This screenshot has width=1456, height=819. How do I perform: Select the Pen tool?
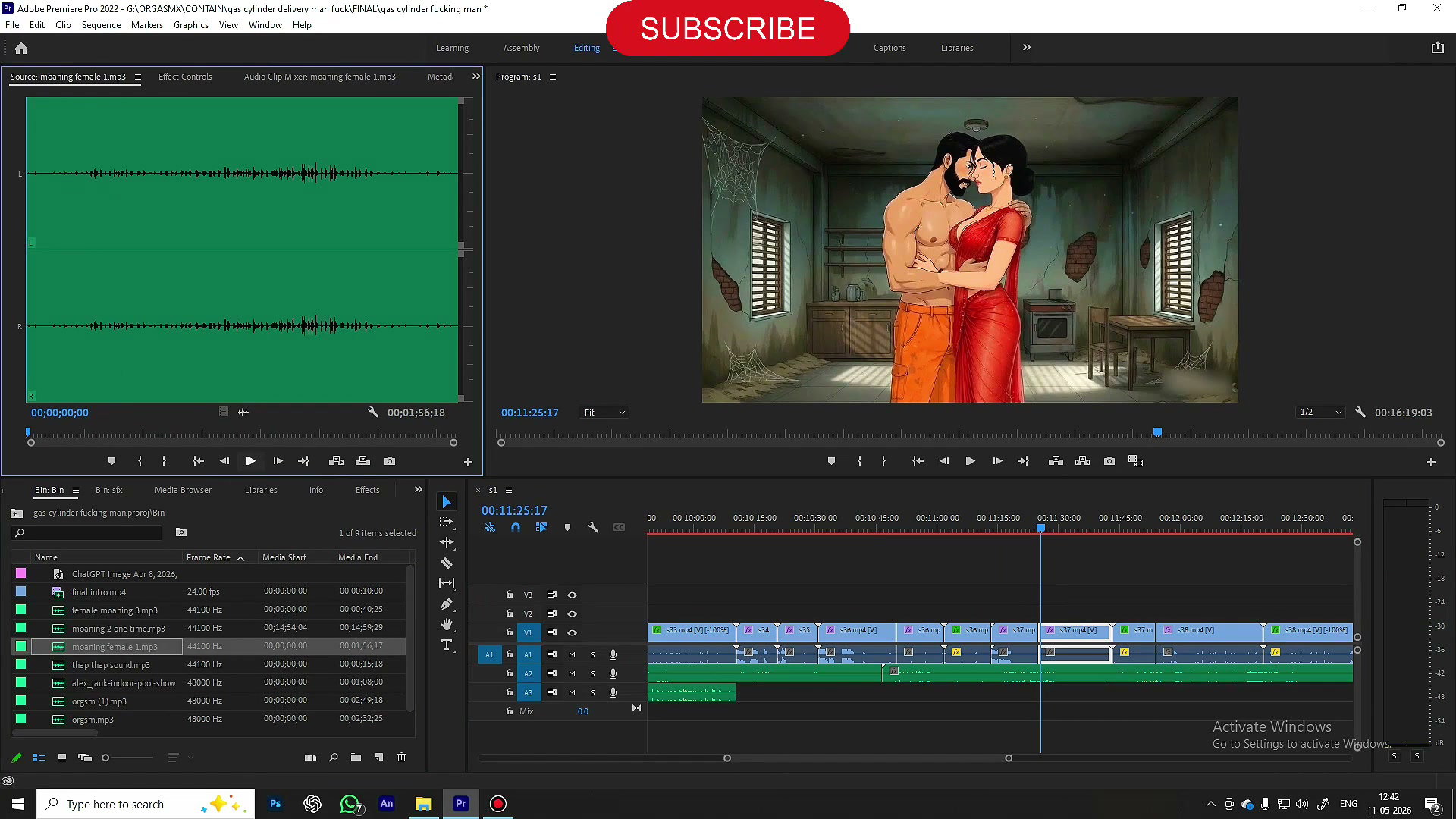[x=447, y=604]
